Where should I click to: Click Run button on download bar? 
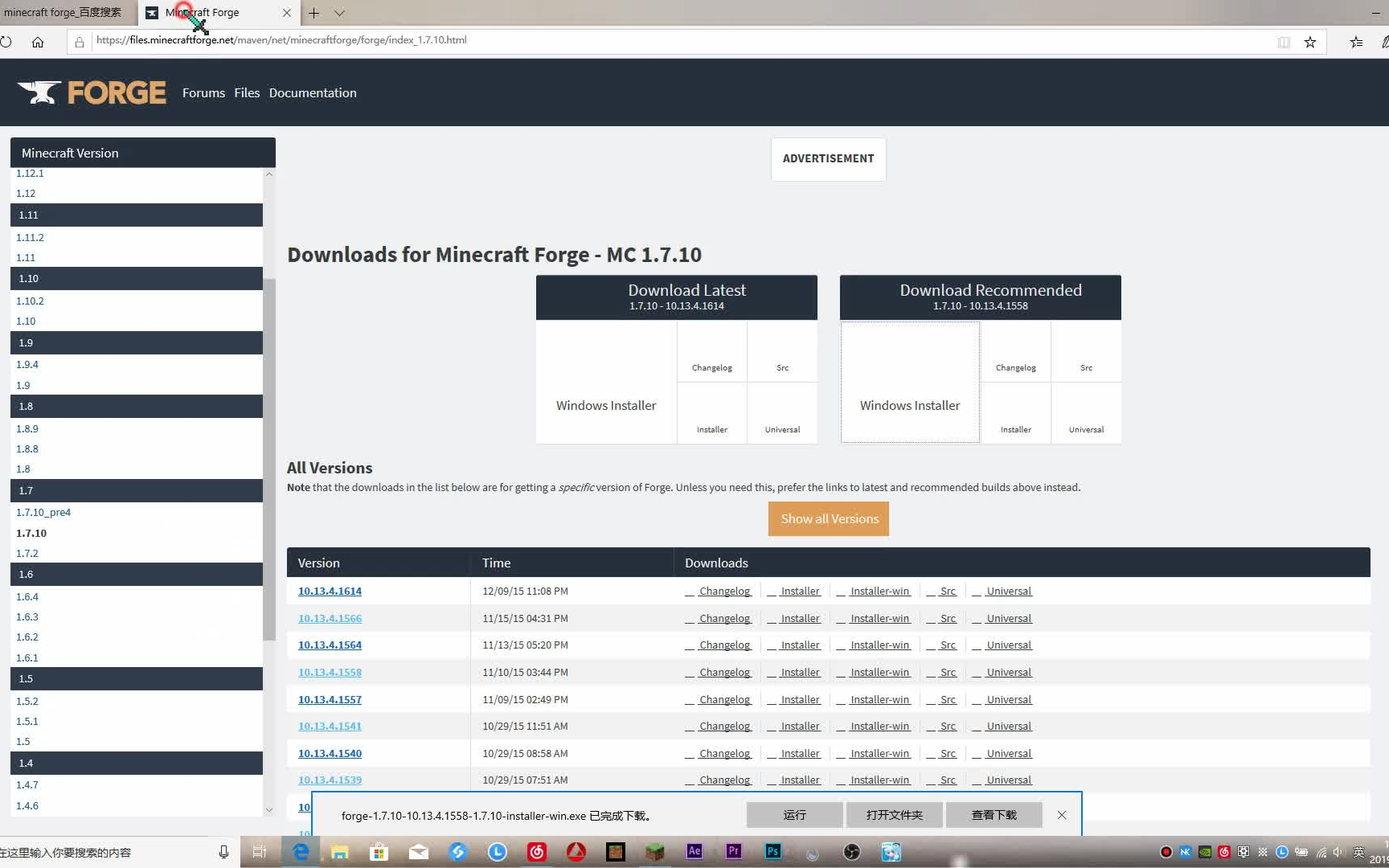[x=794, y=815]
